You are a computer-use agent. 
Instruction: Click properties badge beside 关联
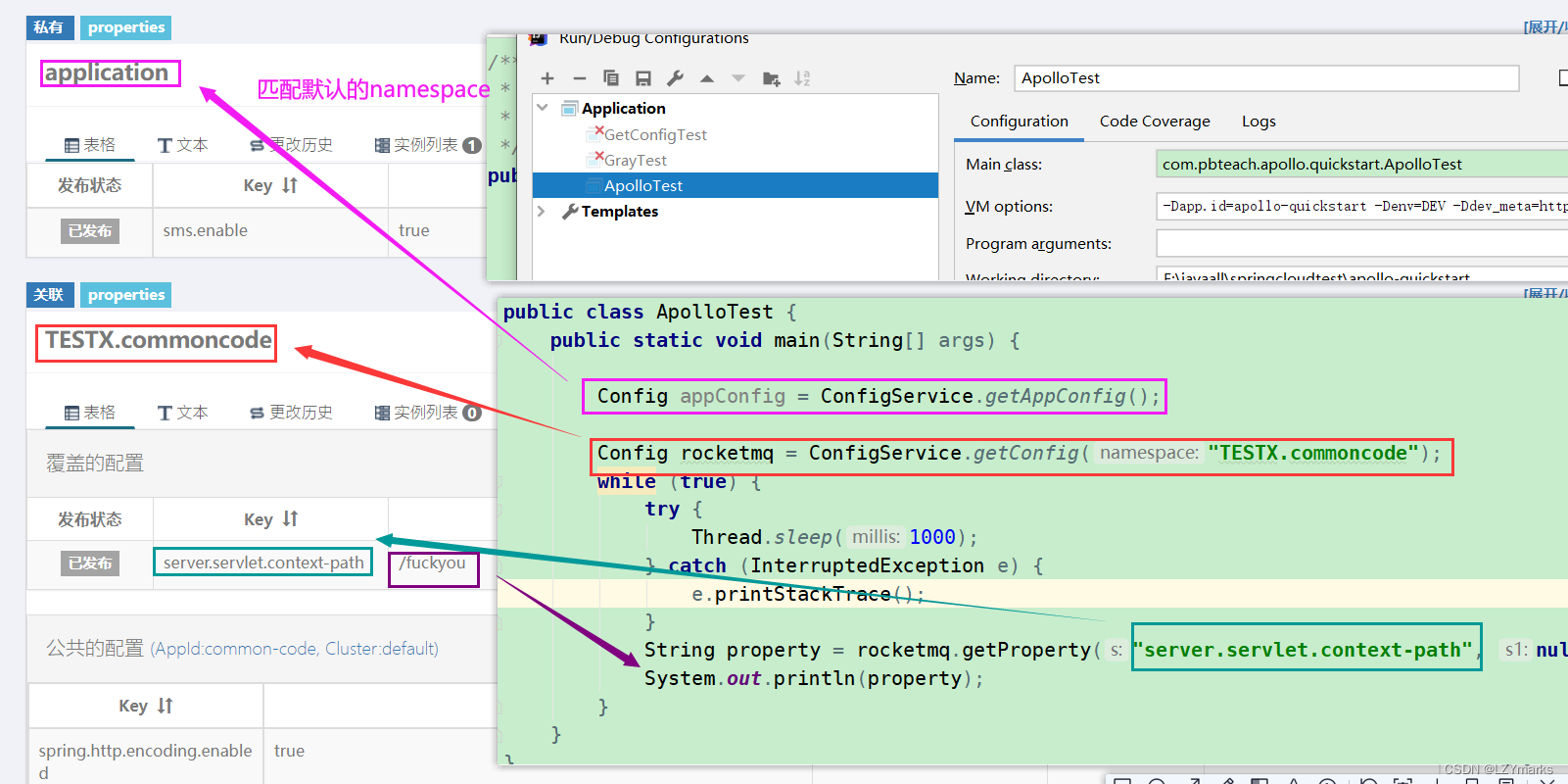pos(126,295)
